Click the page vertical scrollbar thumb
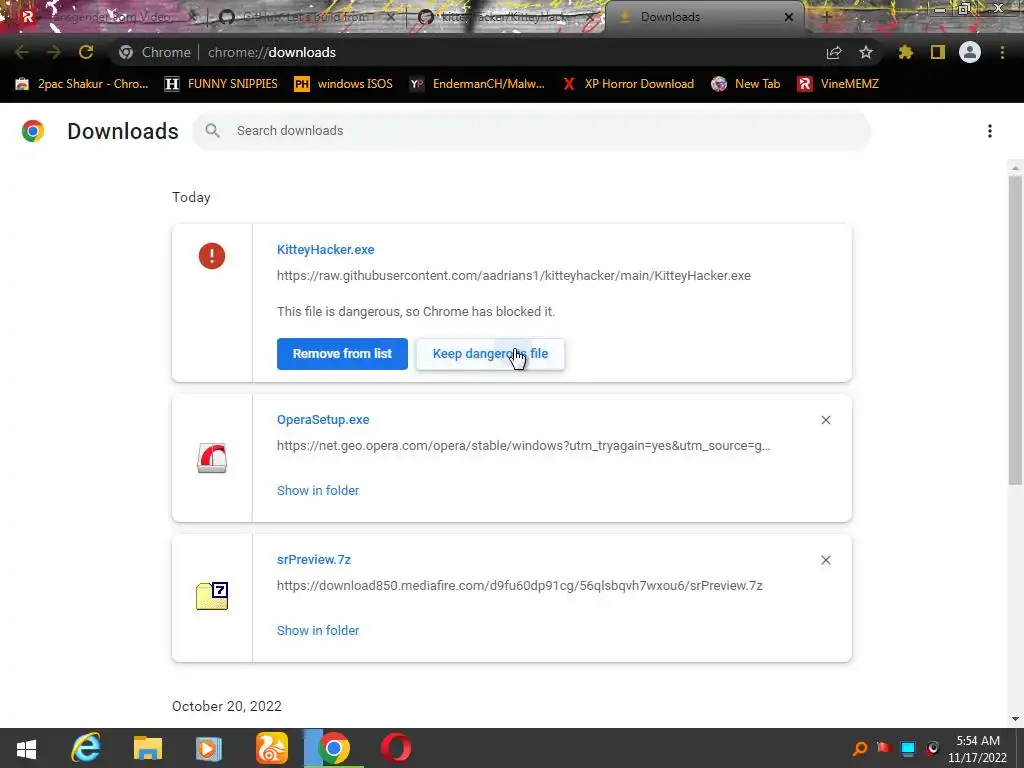The image size is (1024, 768). coord(1015,330)
